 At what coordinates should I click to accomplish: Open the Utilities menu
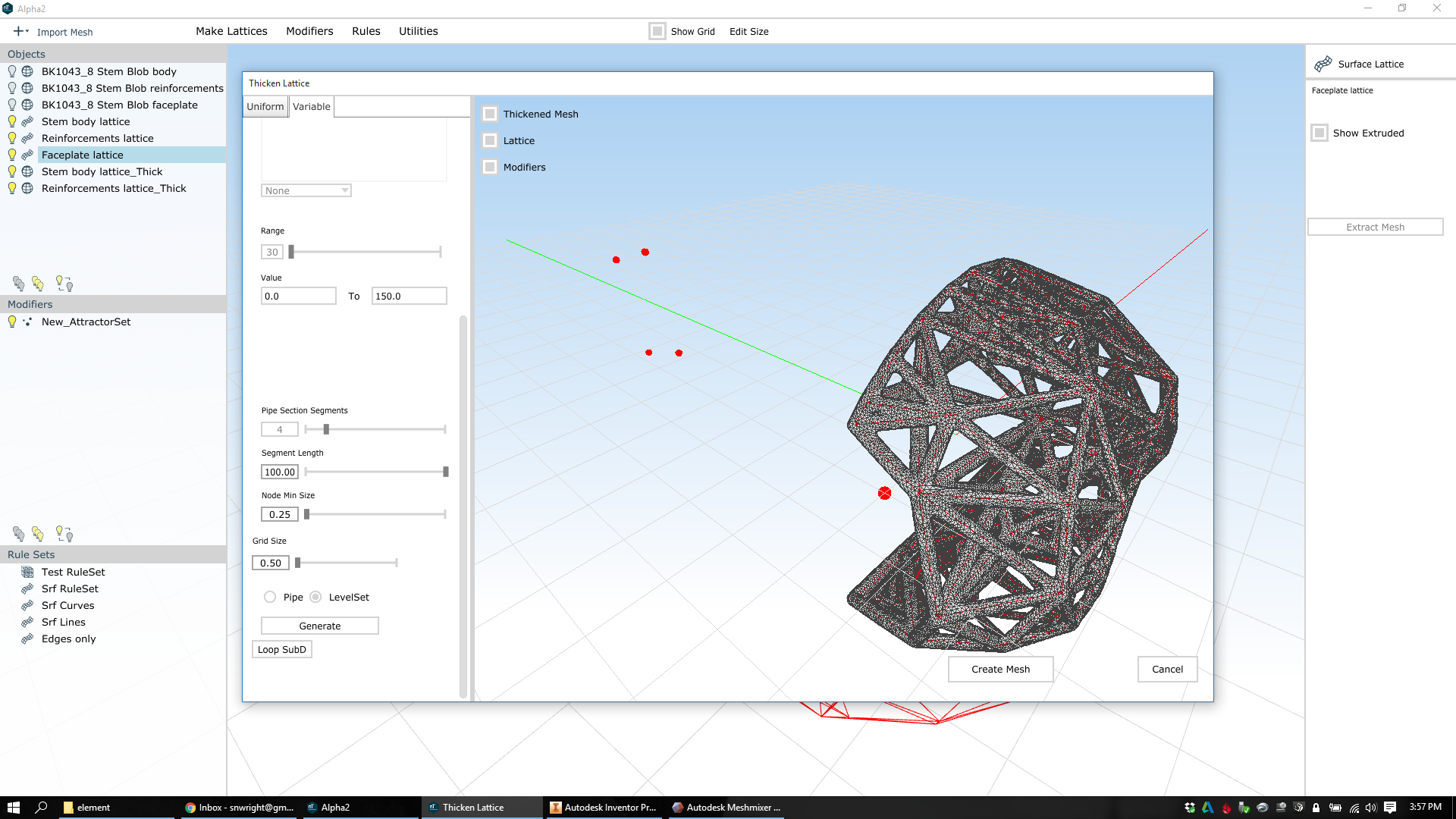[x=418, y=31]
